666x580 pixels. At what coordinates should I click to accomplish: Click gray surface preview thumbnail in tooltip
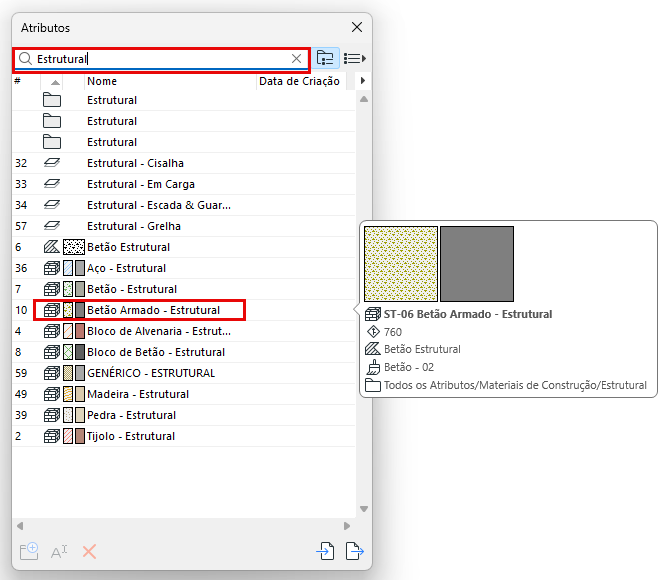pos(477,264)
